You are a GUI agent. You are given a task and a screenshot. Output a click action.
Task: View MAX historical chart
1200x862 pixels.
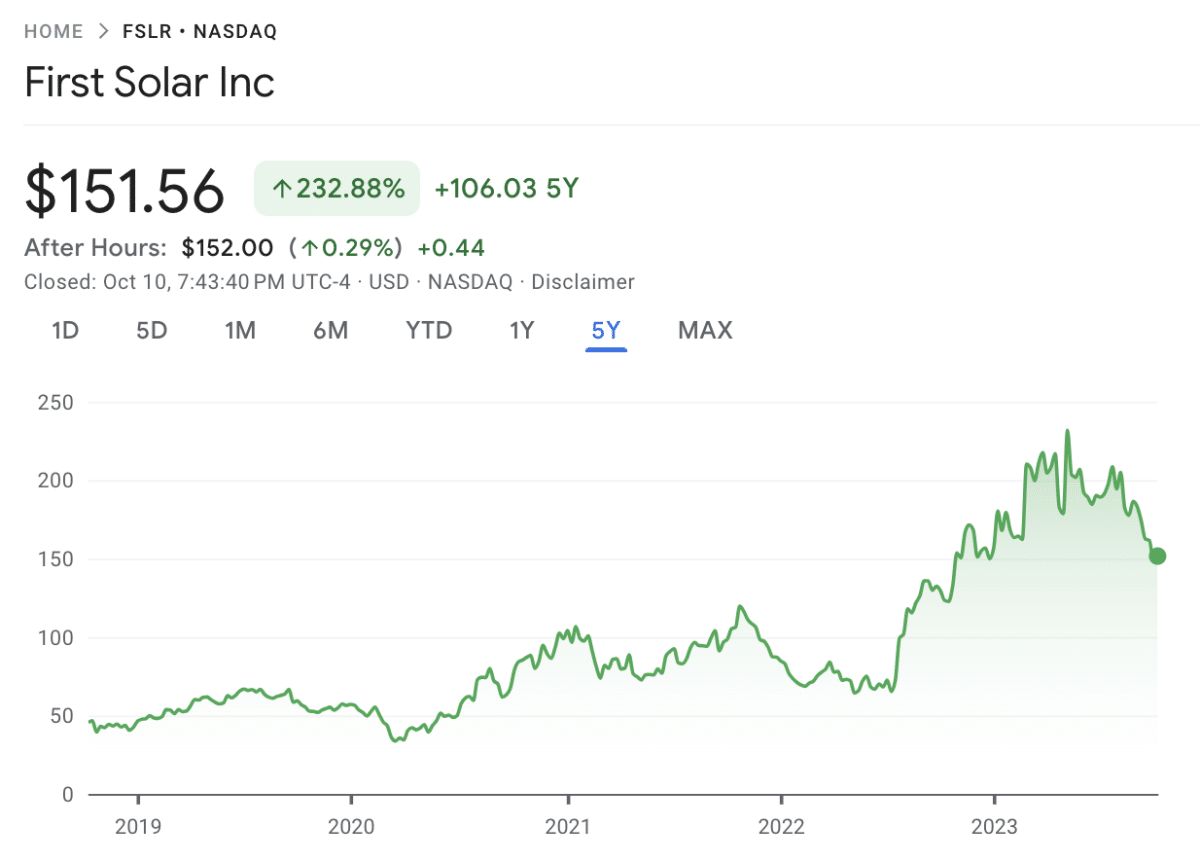pos(704,330)
